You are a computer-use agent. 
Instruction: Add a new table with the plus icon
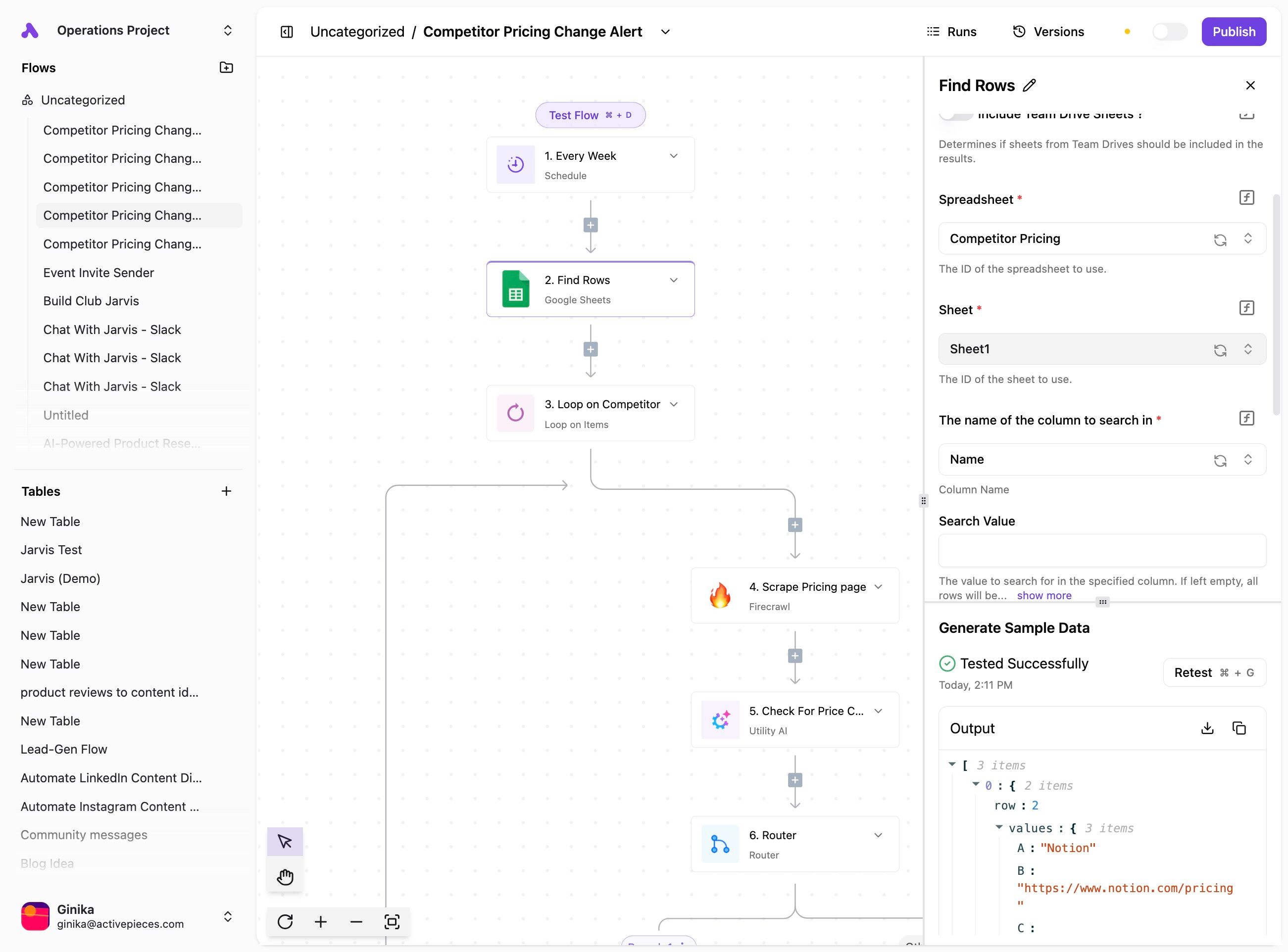click(x=226, y=491)
